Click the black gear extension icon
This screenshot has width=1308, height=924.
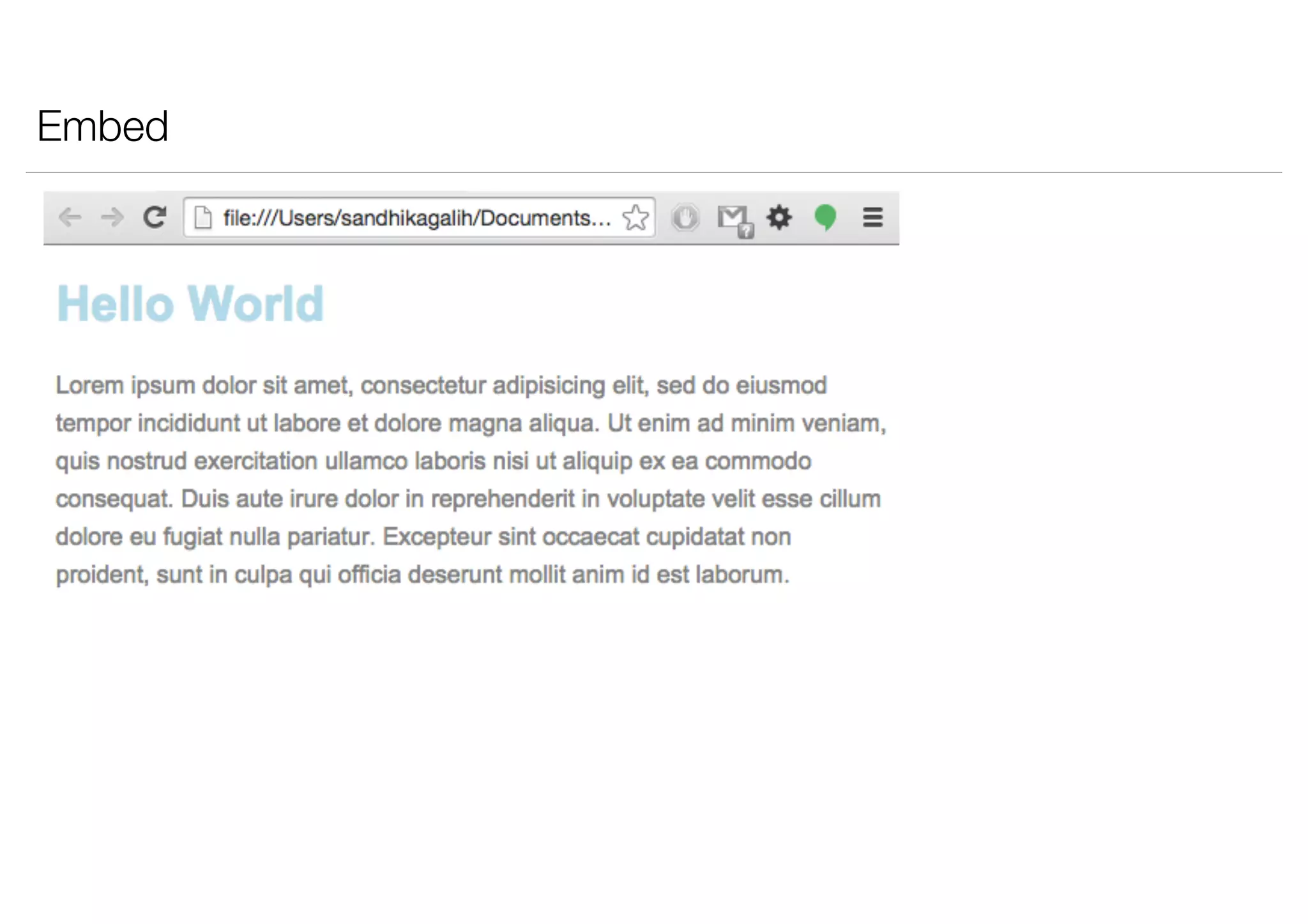click(x=779, y=218)
